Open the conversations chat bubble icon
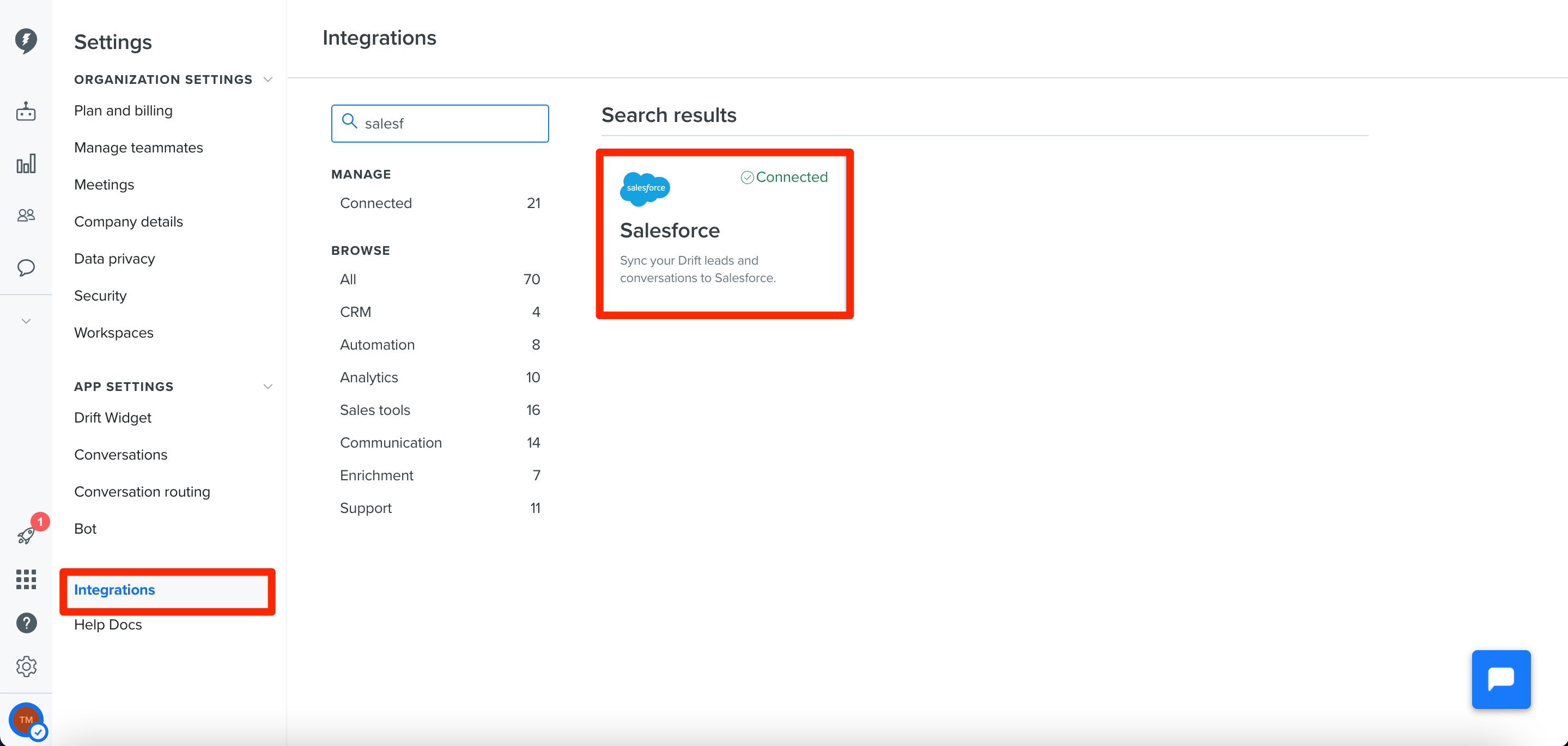 pyautogui.click(x=26, y=268)
